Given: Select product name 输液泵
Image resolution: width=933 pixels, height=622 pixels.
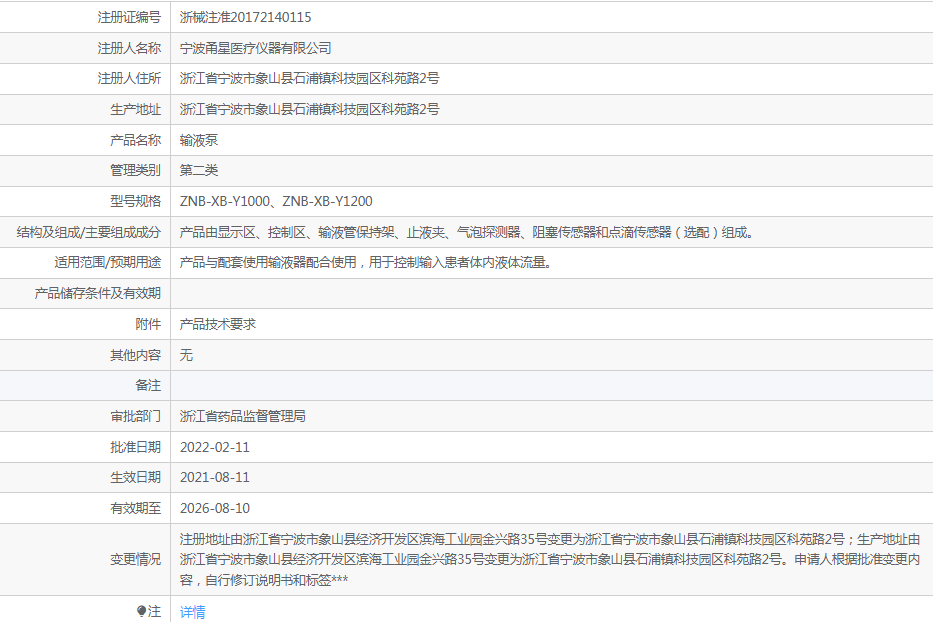Looking at the screenshot, I should point(199,140).
